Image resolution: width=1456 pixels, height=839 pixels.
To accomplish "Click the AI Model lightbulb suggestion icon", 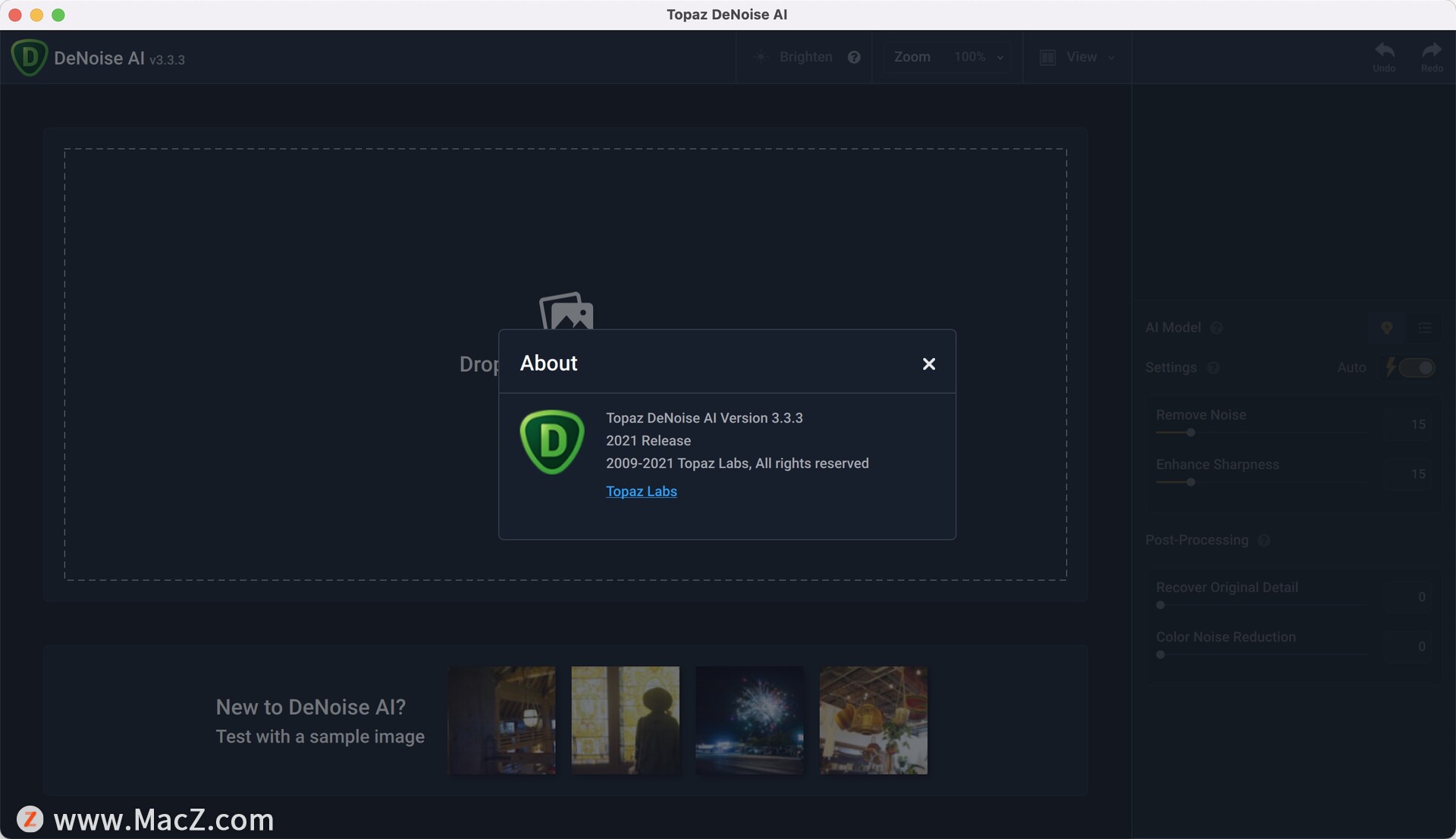I will coord(1386,328).
